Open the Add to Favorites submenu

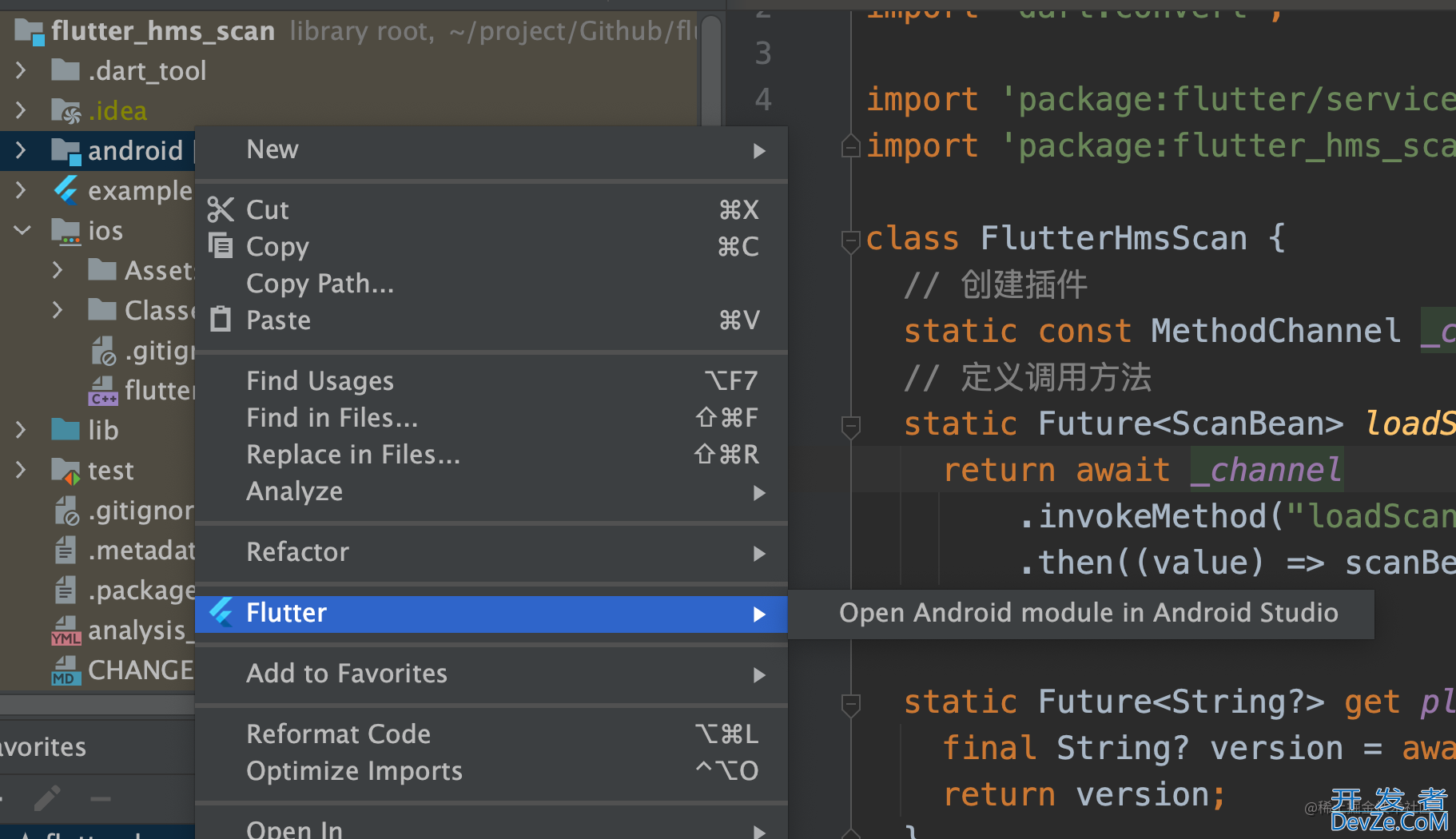tap(491, 674)
